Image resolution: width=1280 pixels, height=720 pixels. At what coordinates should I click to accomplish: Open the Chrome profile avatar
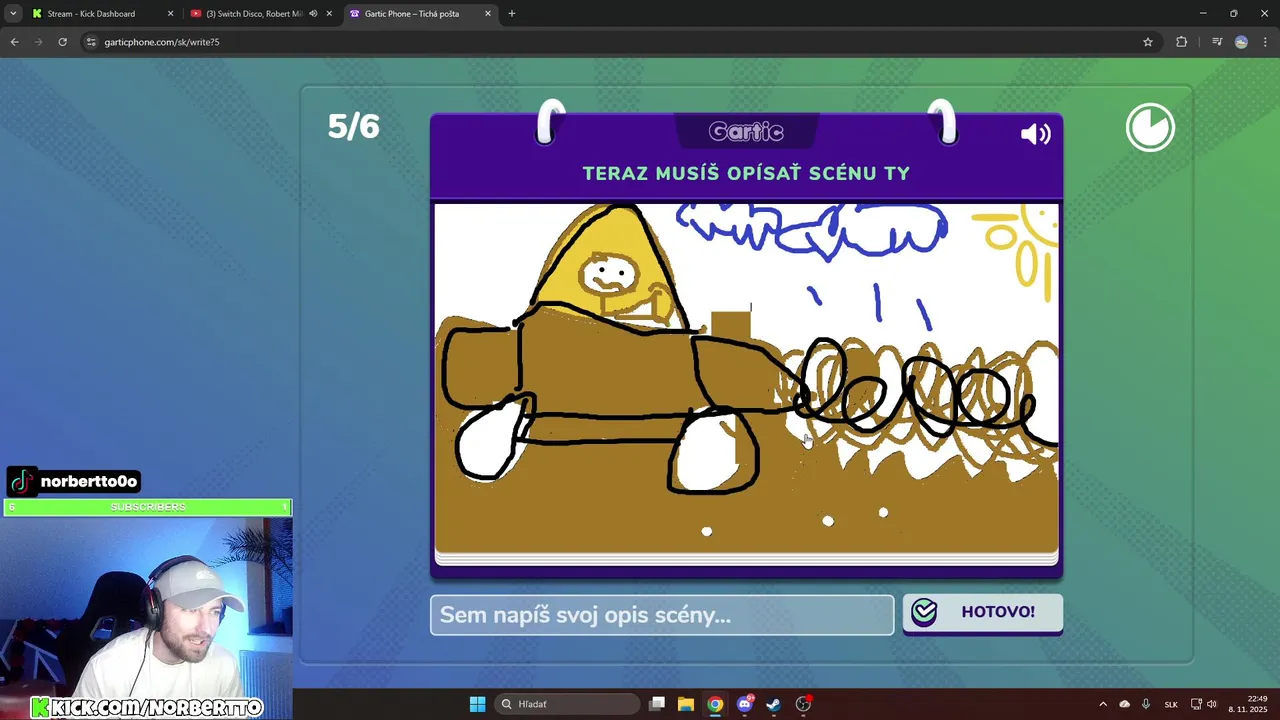point(1241,42)
